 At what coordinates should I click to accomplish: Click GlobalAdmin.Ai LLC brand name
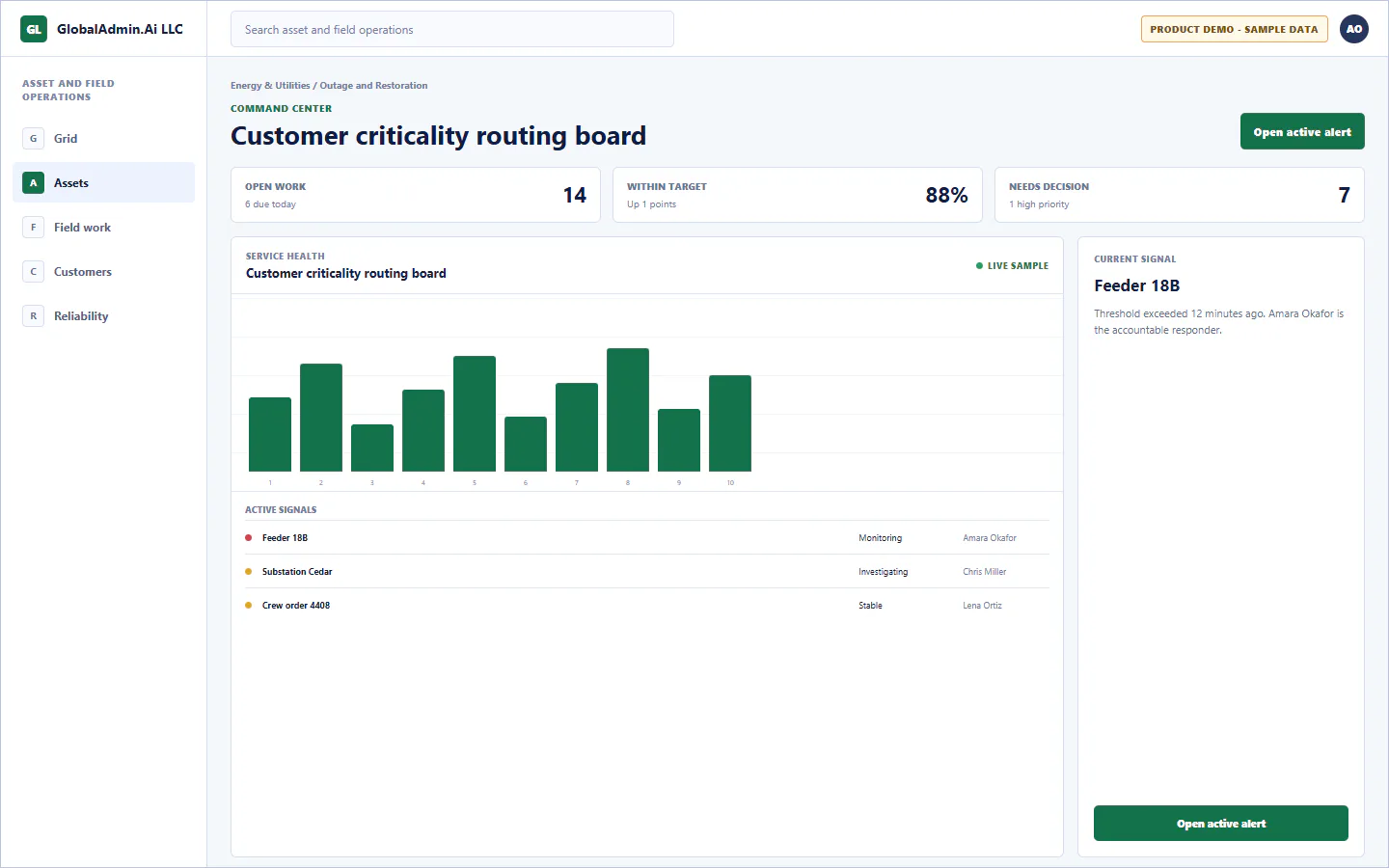[120, 29]
